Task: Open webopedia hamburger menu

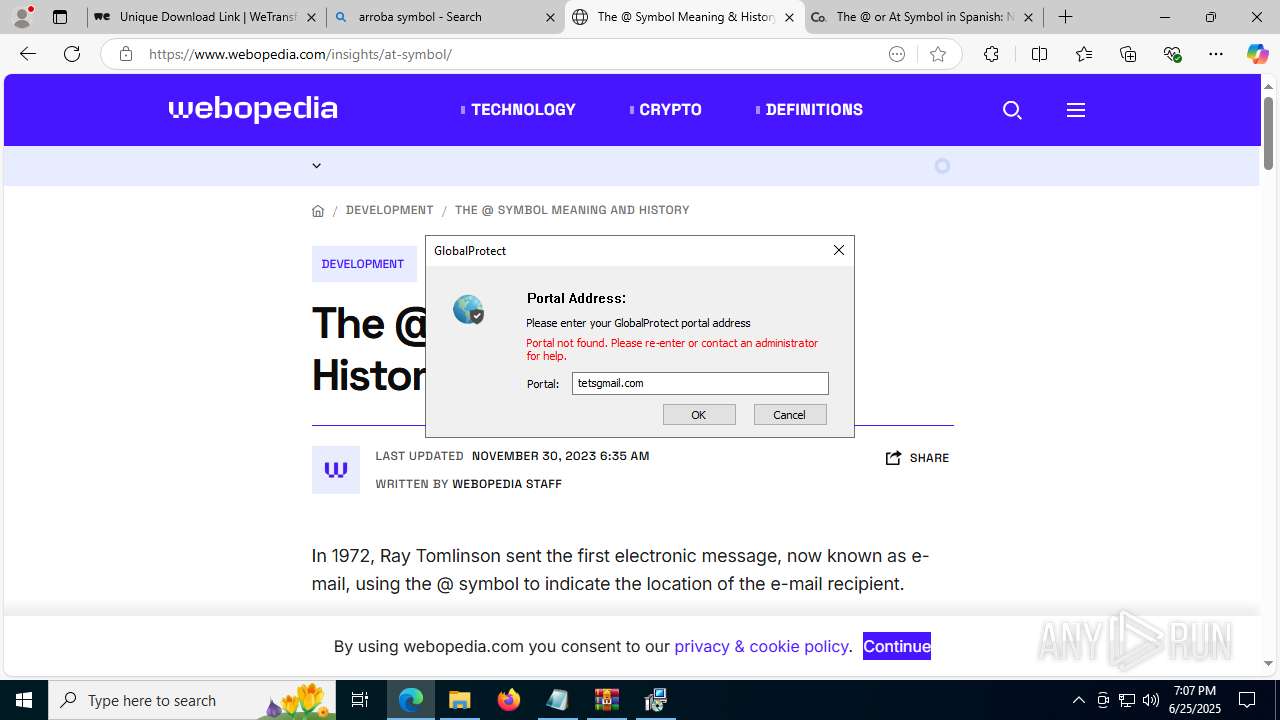Action: click(x=1076, y=110)
